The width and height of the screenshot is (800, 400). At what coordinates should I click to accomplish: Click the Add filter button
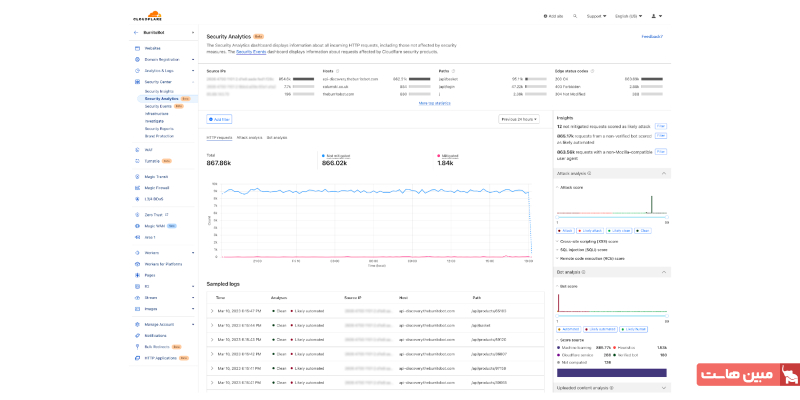[219, 119]
